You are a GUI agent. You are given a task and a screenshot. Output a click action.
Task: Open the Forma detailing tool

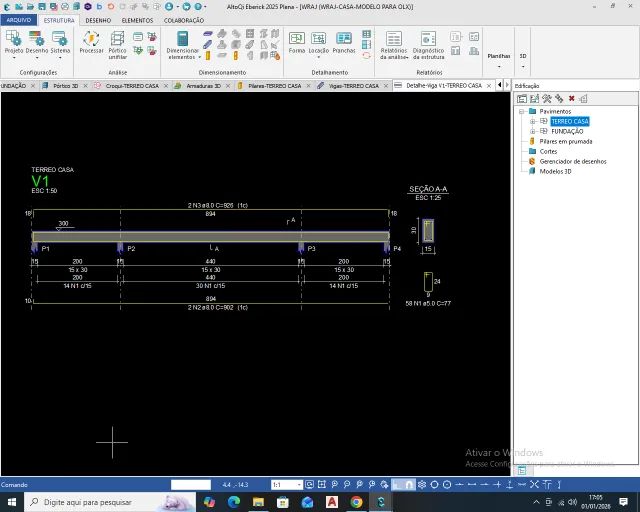coord(297,42)
